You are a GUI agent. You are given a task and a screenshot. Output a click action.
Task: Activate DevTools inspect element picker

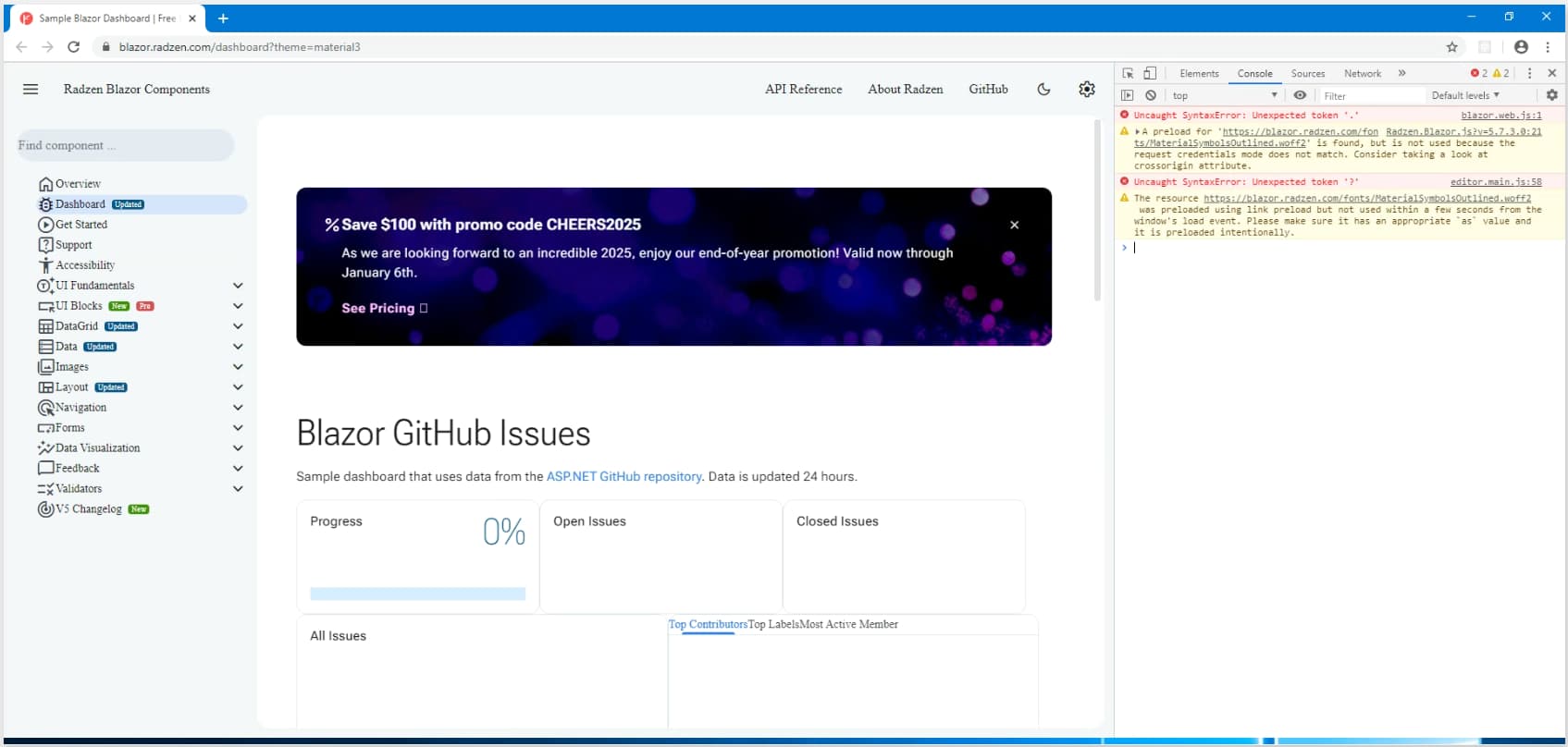click(x=1128, y=73)
